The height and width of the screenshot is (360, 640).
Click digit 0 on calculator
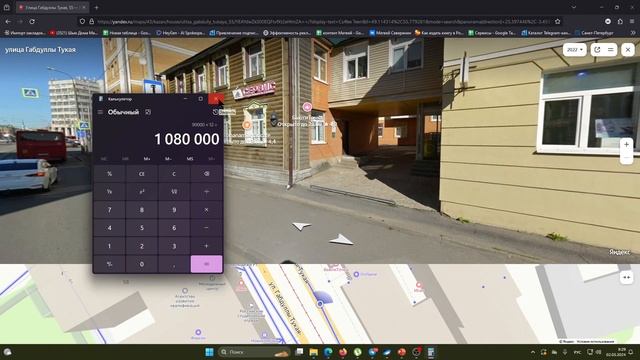pos(142,264)
